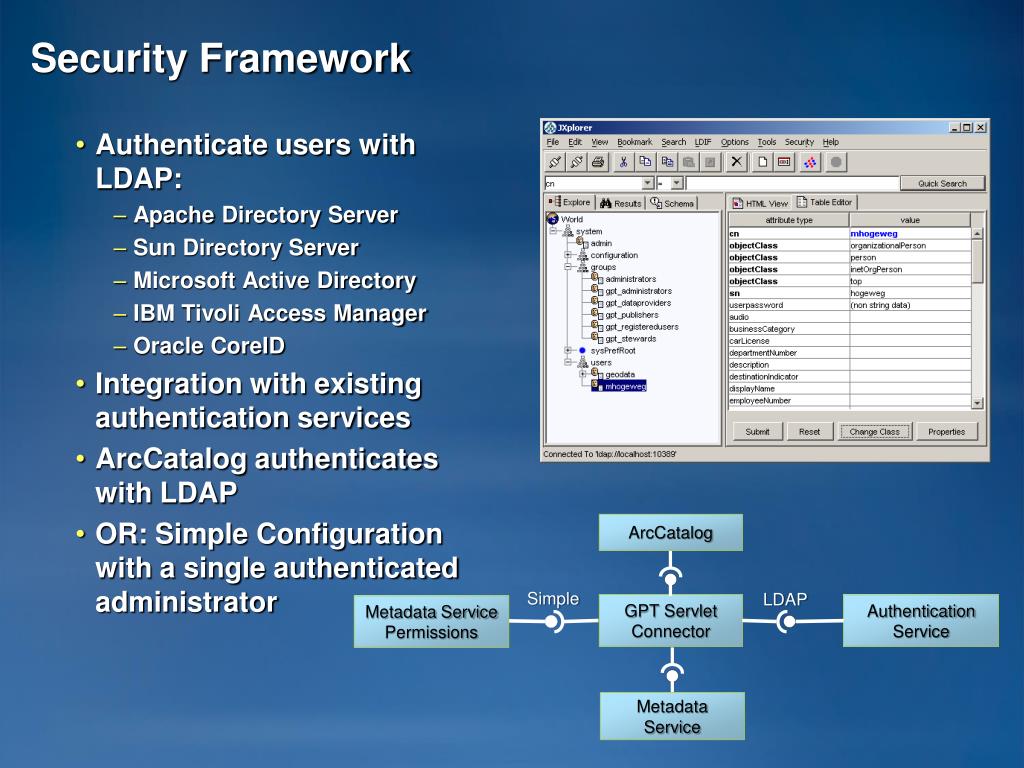This screenshot has width=1024, height=768.
Task: Click the 'userpassword' attribute cell
Action: click(789, 305)
